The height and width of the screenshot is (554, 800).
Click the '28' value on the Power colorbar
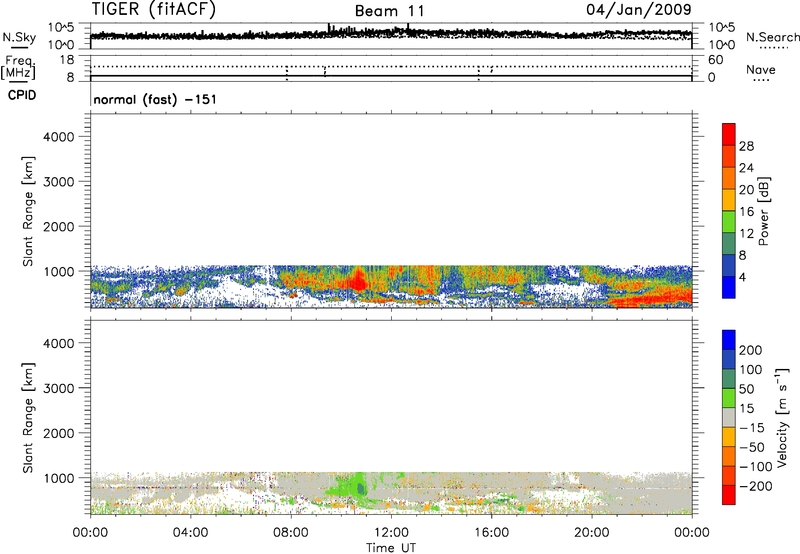click(746, 146)
